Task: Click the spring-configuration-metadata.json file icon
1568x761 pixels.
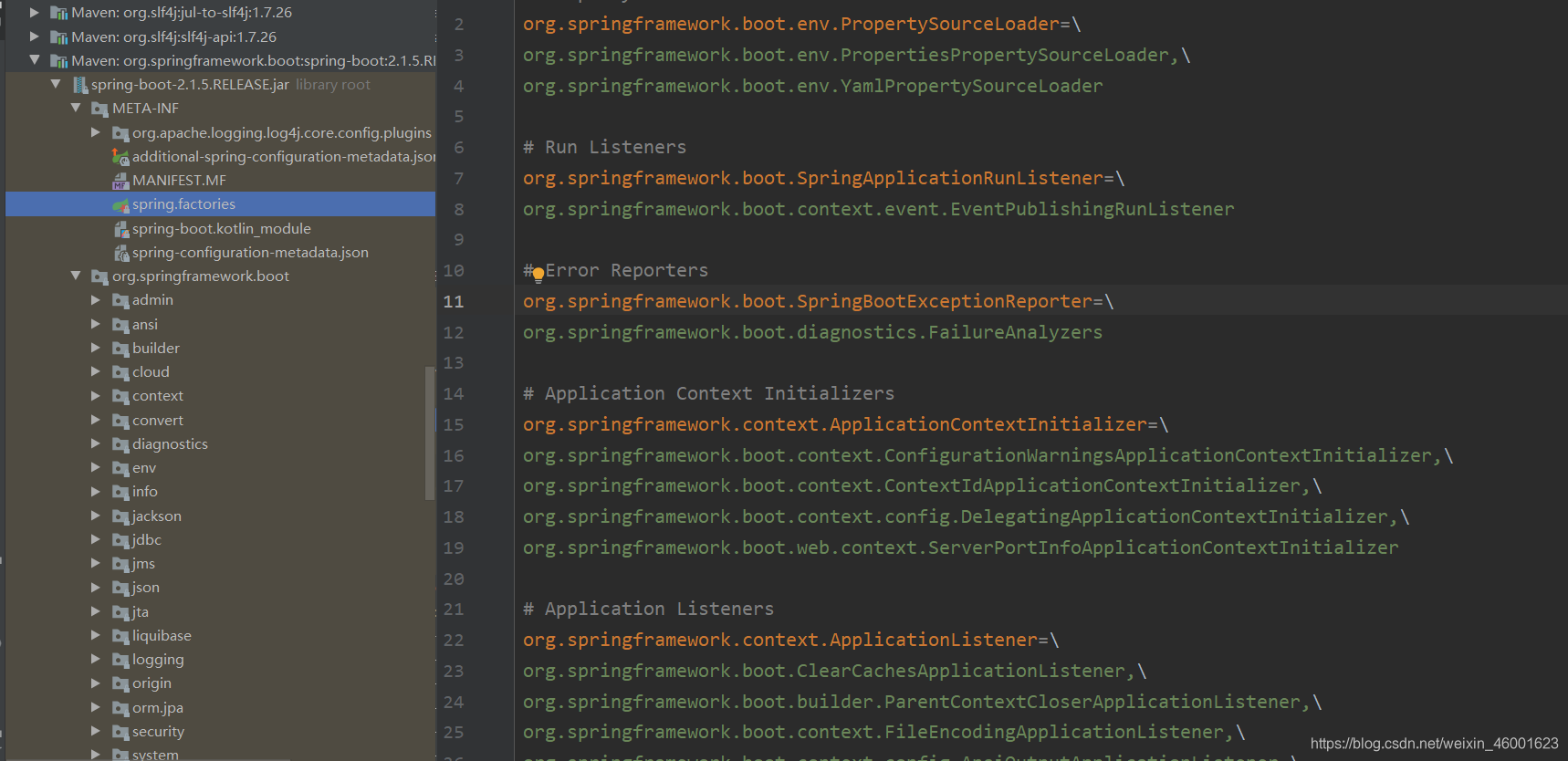Action: (120, 253)
